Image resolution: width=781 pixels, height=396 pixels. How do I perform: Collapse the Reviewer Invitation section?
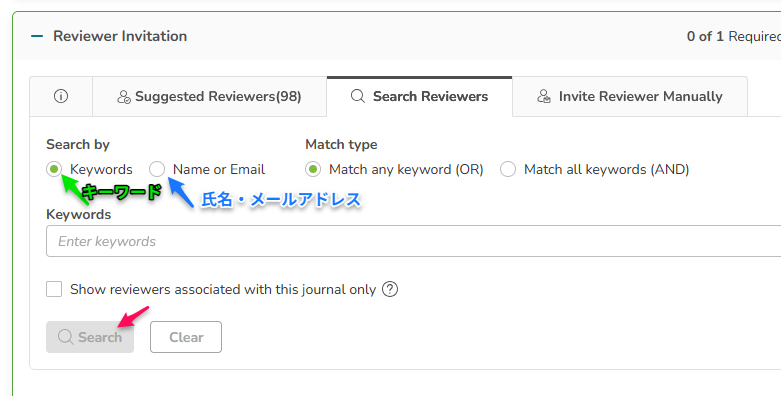37,36
